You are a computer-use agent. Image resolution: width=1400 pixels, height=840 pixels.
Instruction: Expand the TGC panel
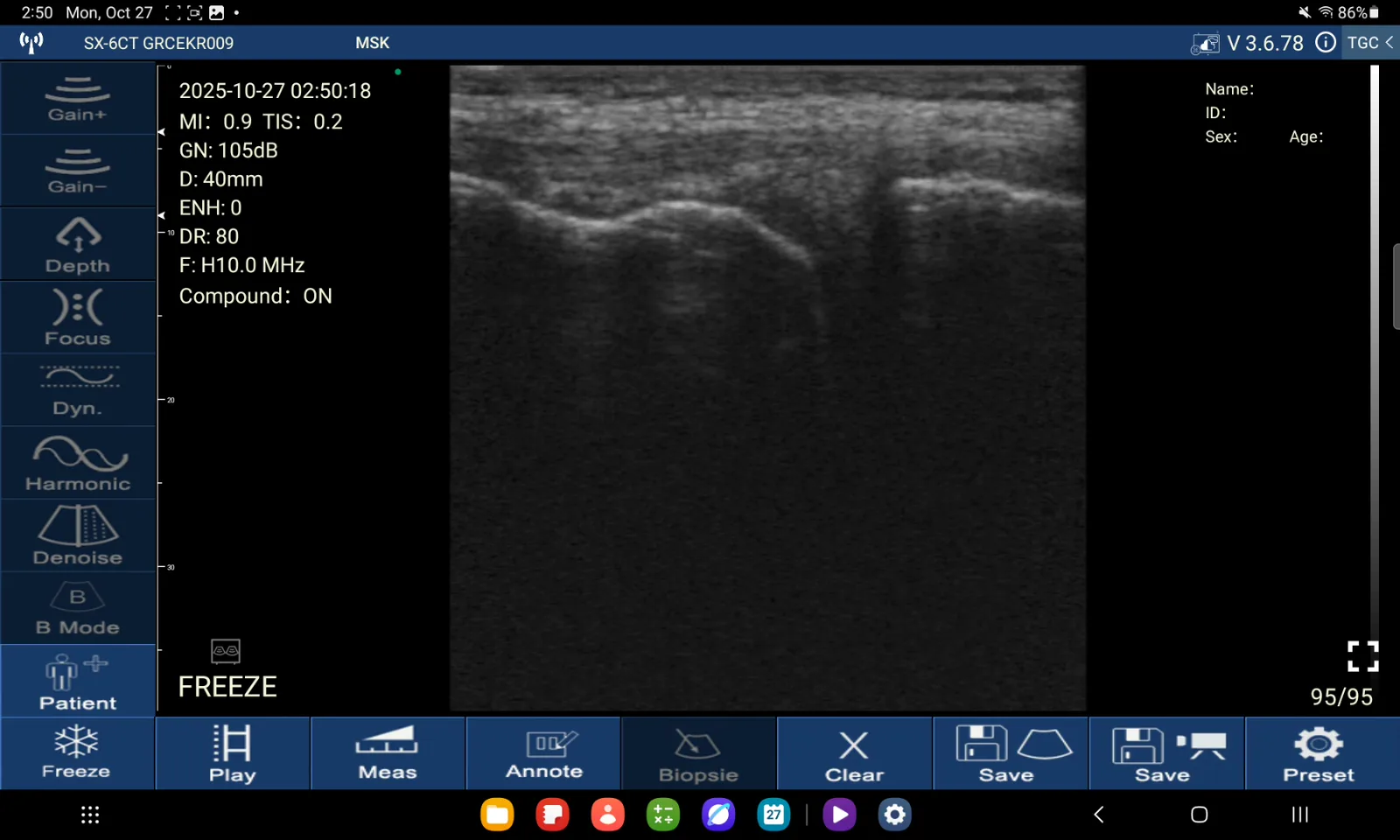(1370, 42)
